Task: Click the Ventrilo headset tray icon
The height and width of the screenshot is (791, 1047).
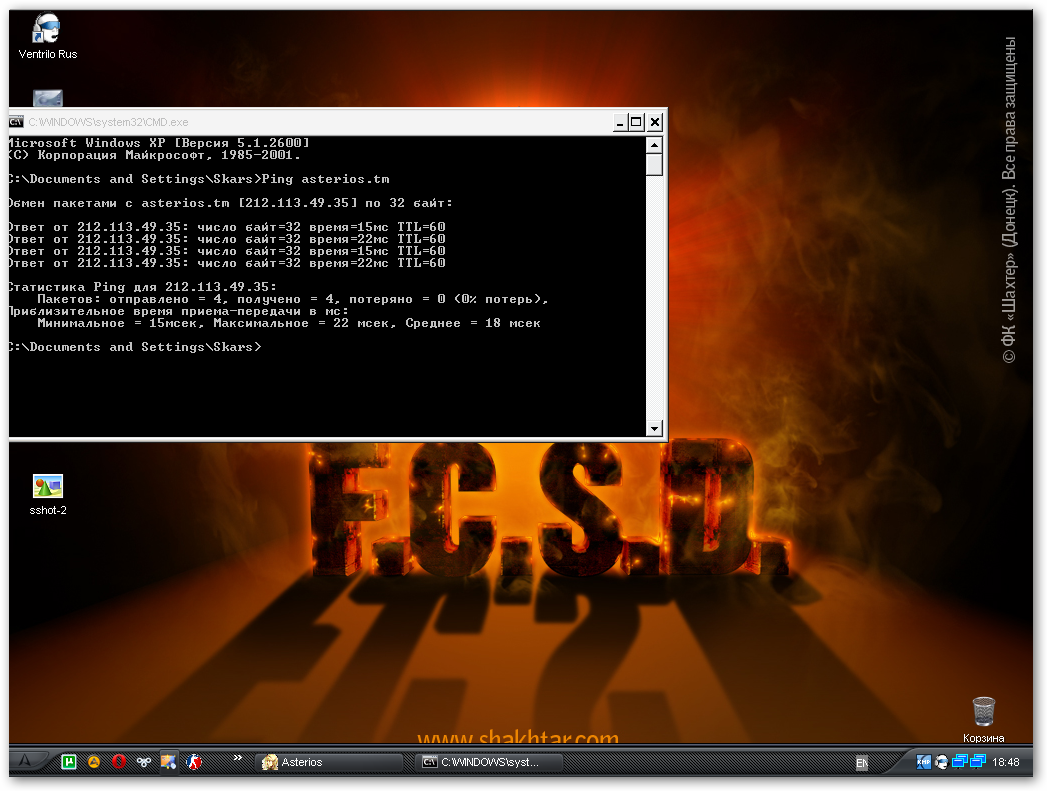Action: [941, 762]
